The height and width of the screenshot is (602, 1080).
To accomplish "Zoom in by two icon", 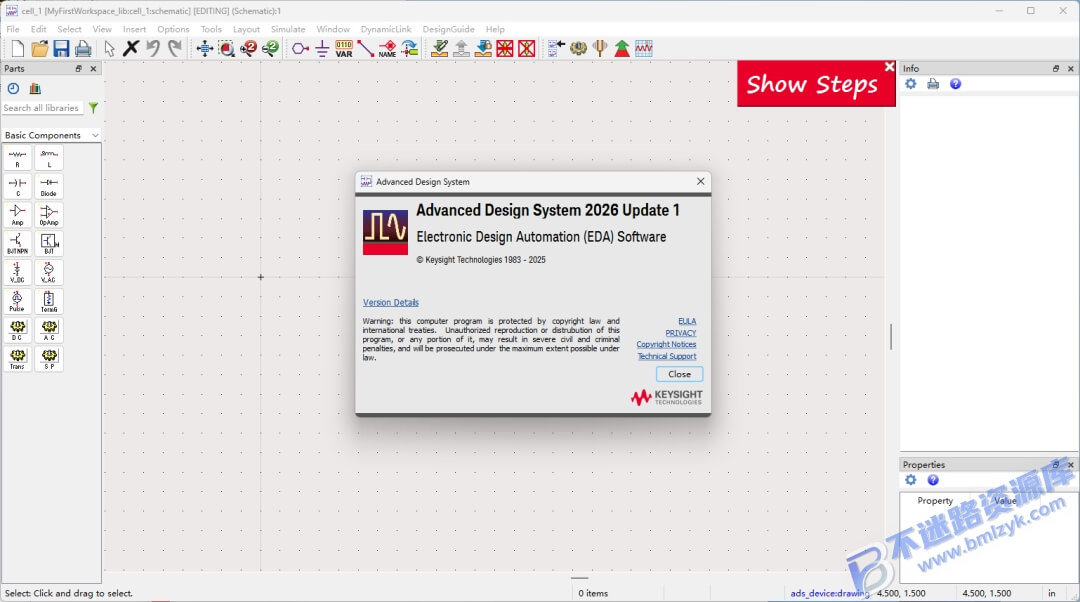I will tap(249, 48).
